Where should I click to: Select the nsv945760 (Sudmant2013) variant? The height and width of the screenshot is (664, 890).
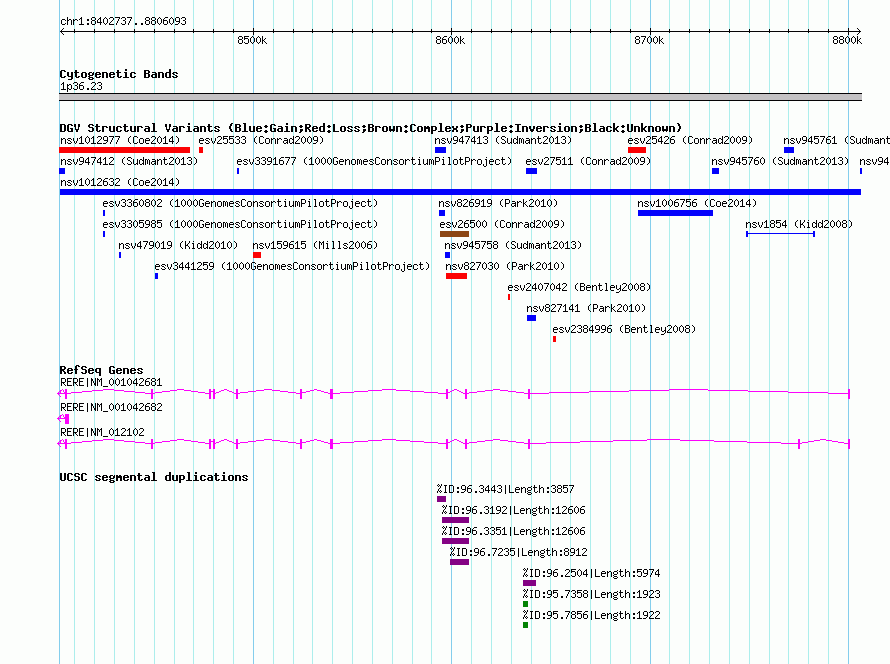click(780, 161)
